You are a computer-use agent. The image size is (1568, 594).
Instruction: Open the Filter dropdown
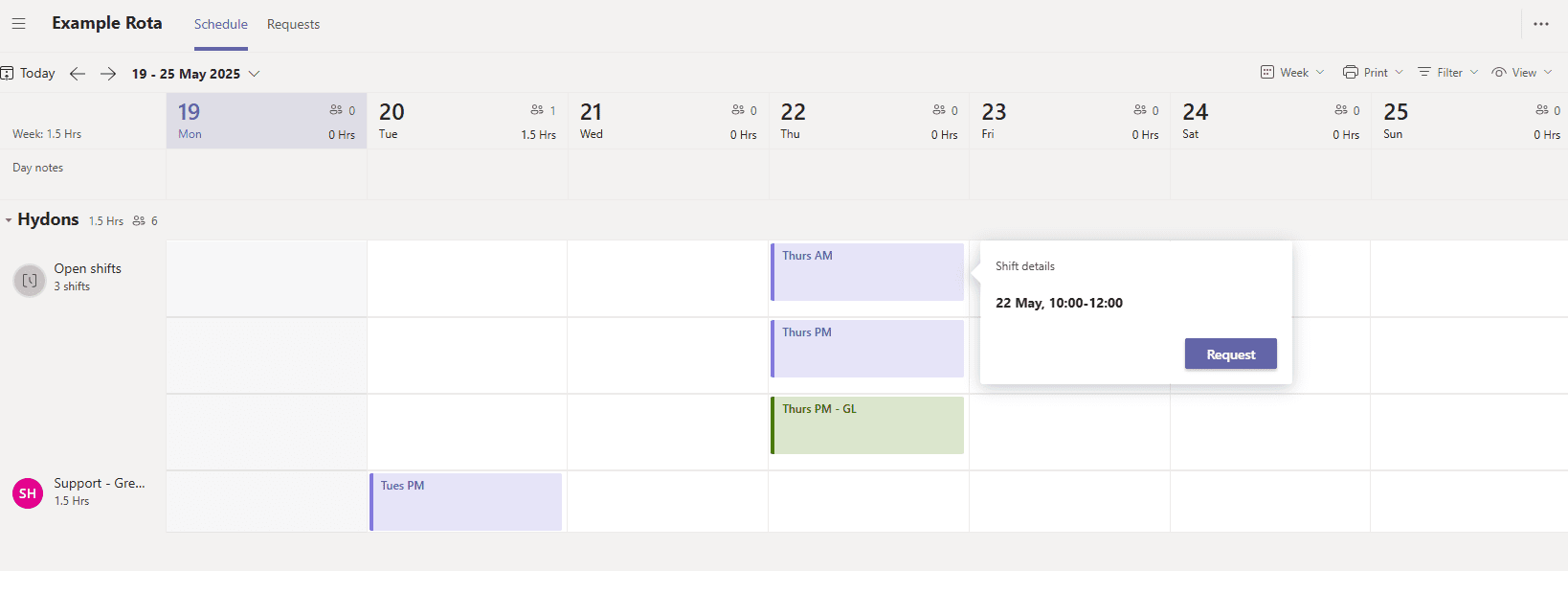1447,73
